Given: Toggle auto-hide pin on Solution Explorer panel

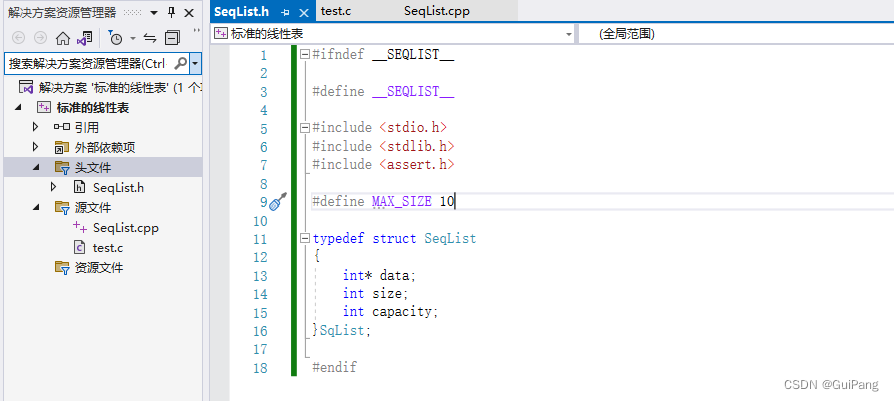Looking at the screenshot, I should (172, 13).
